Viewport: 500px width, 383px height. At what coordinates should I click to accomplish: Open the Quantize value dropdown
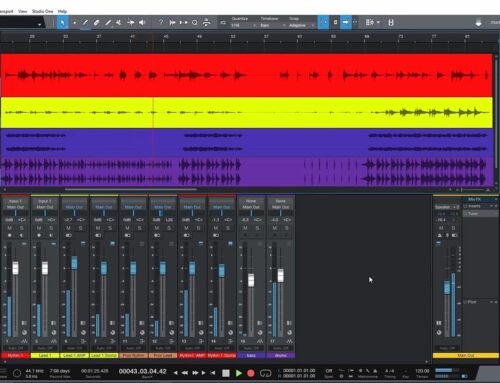[243, 25]
